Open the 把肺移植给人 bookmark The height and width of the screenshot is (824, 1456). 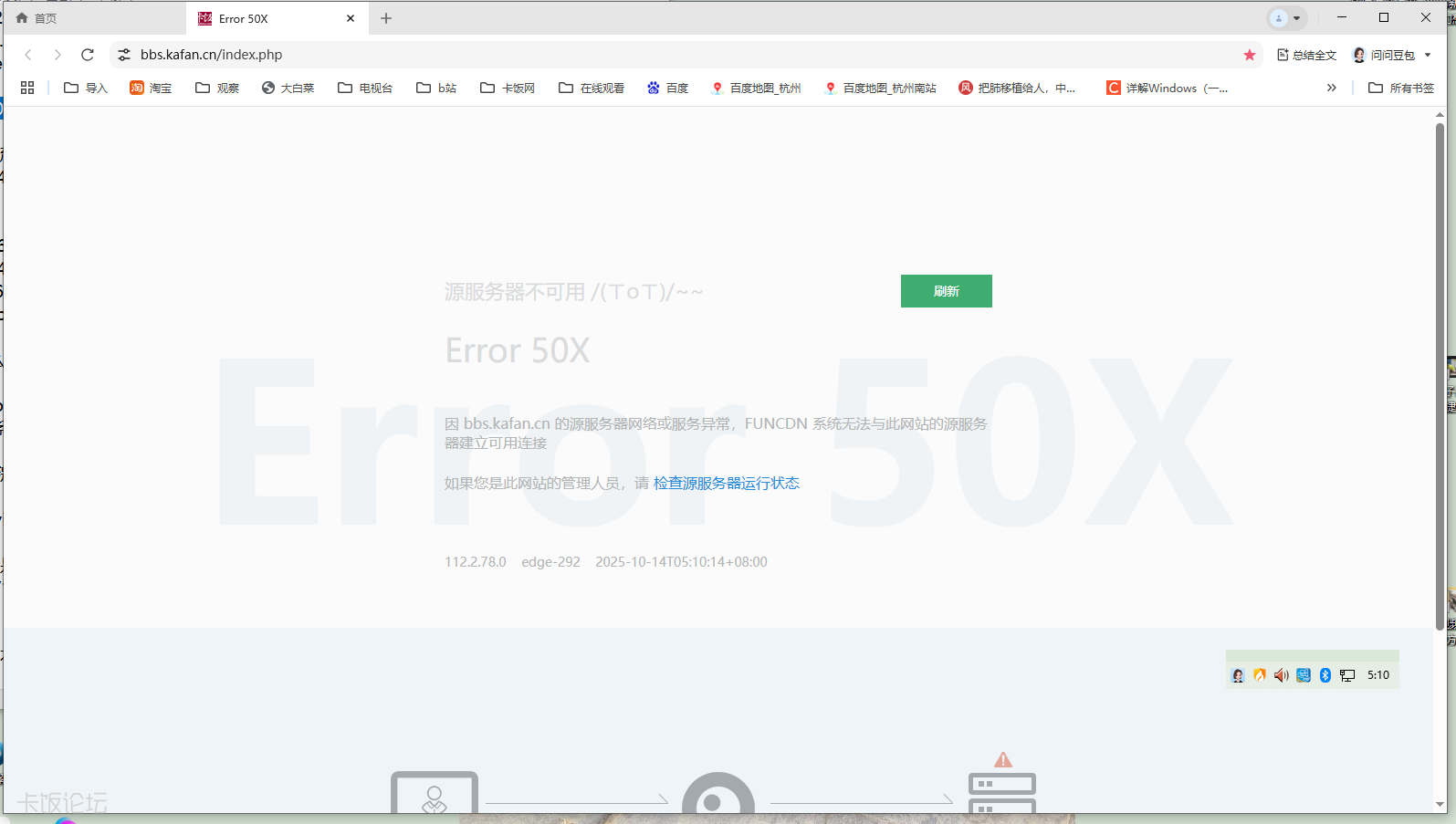[1017, 88]
